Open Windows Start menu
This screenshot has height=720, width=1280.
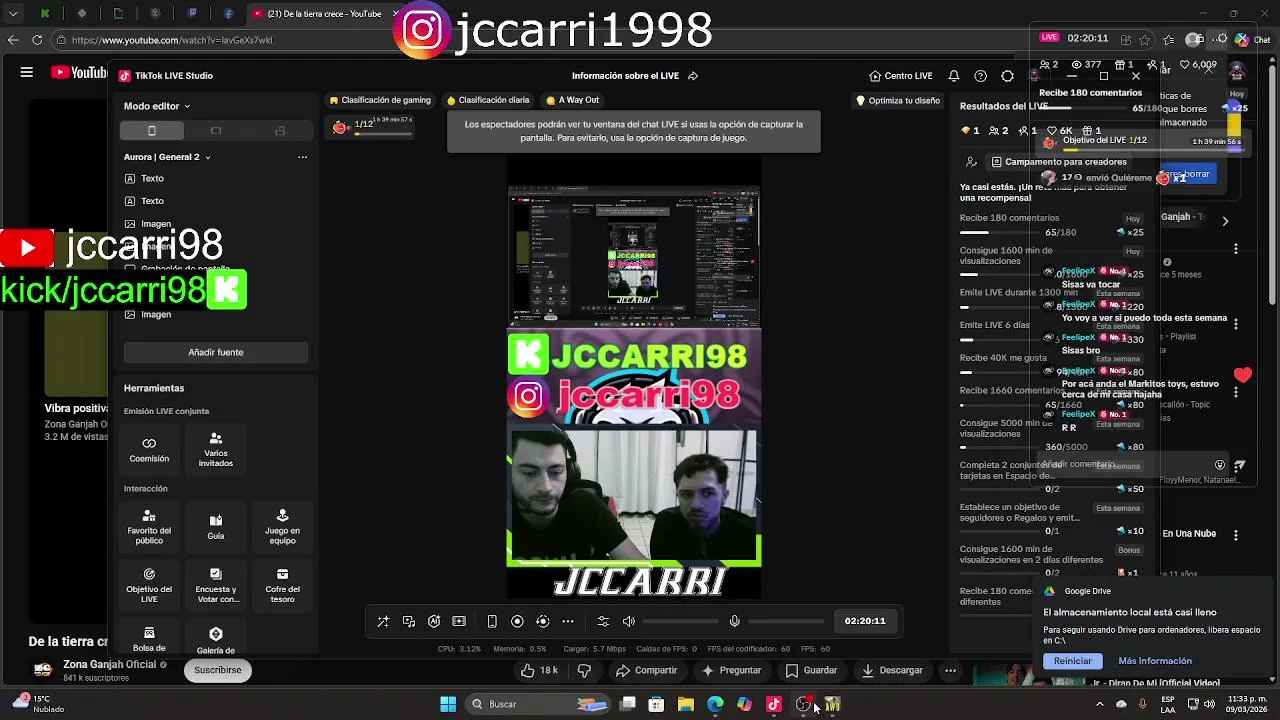tap(448, 704)
